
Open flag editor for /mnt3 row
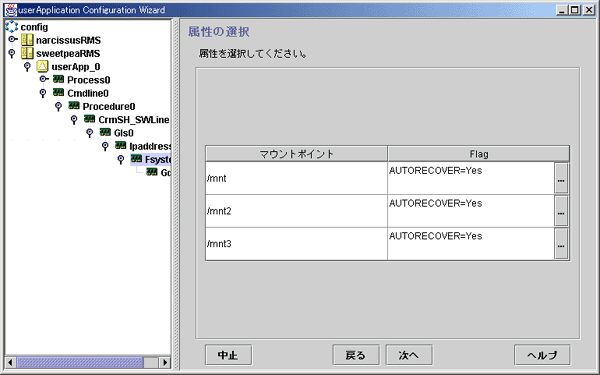point(561,244)
